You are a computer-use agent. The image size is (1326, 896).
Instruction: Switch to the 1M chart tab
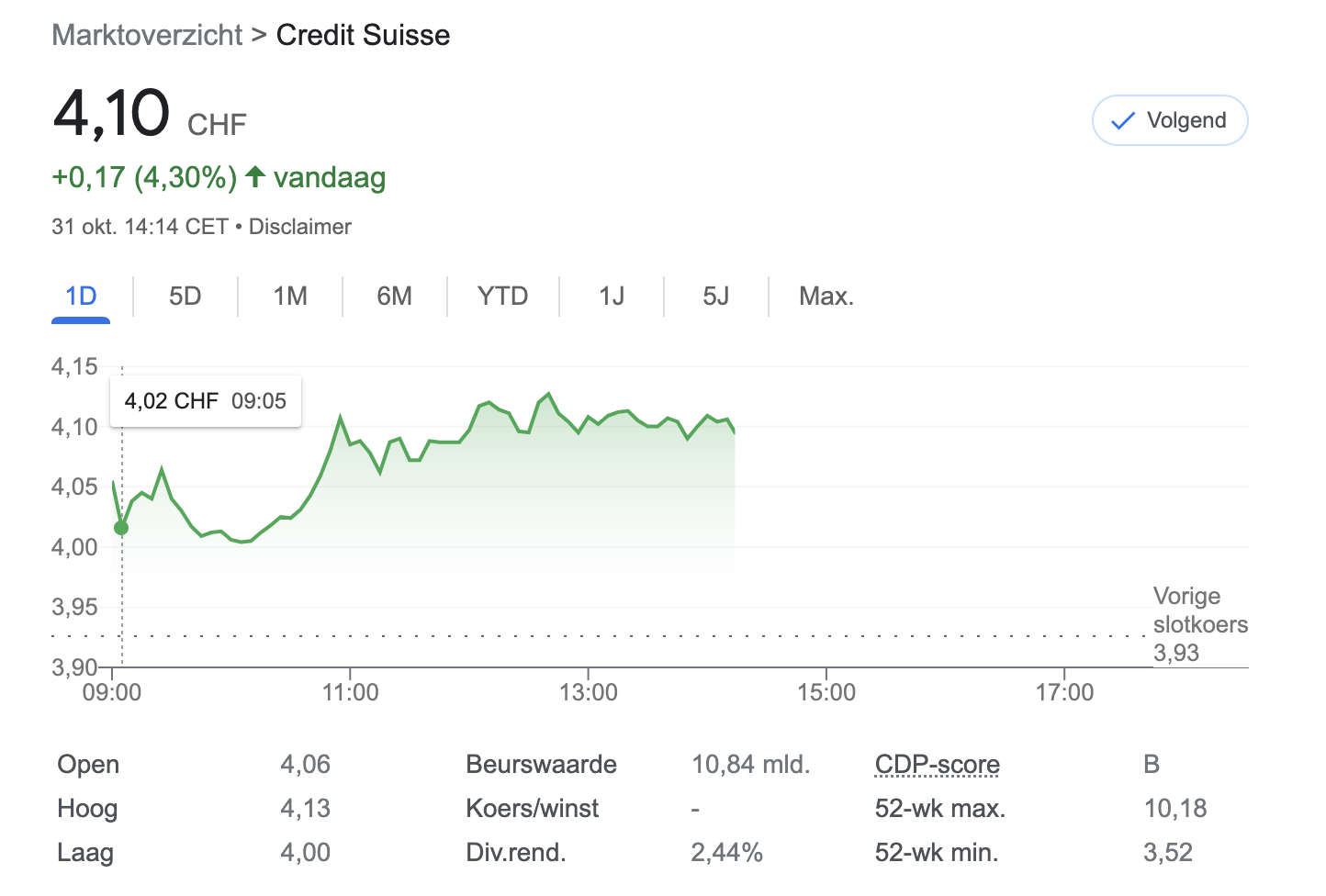(289, 297)
